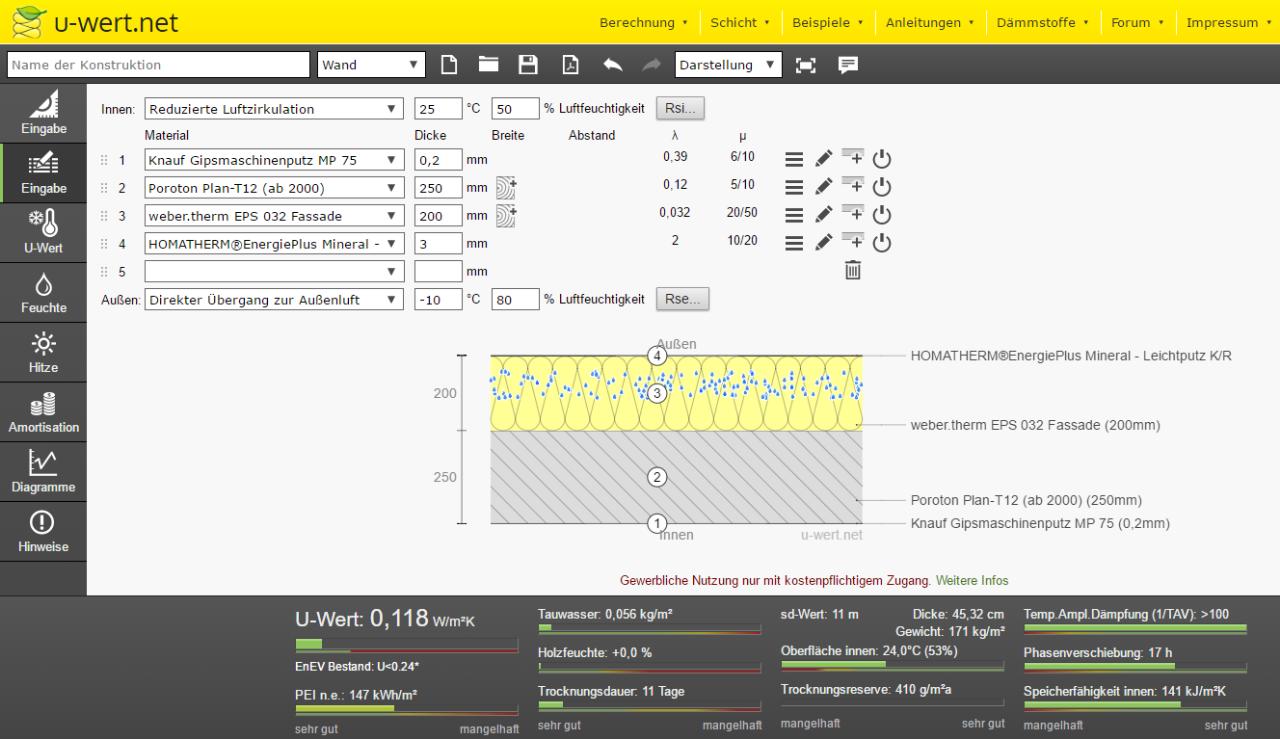Expand the Innen Reduzierte Luftzirkulation dropdown
Viewport: 1280px width, 739px height.
coord(274,109)
